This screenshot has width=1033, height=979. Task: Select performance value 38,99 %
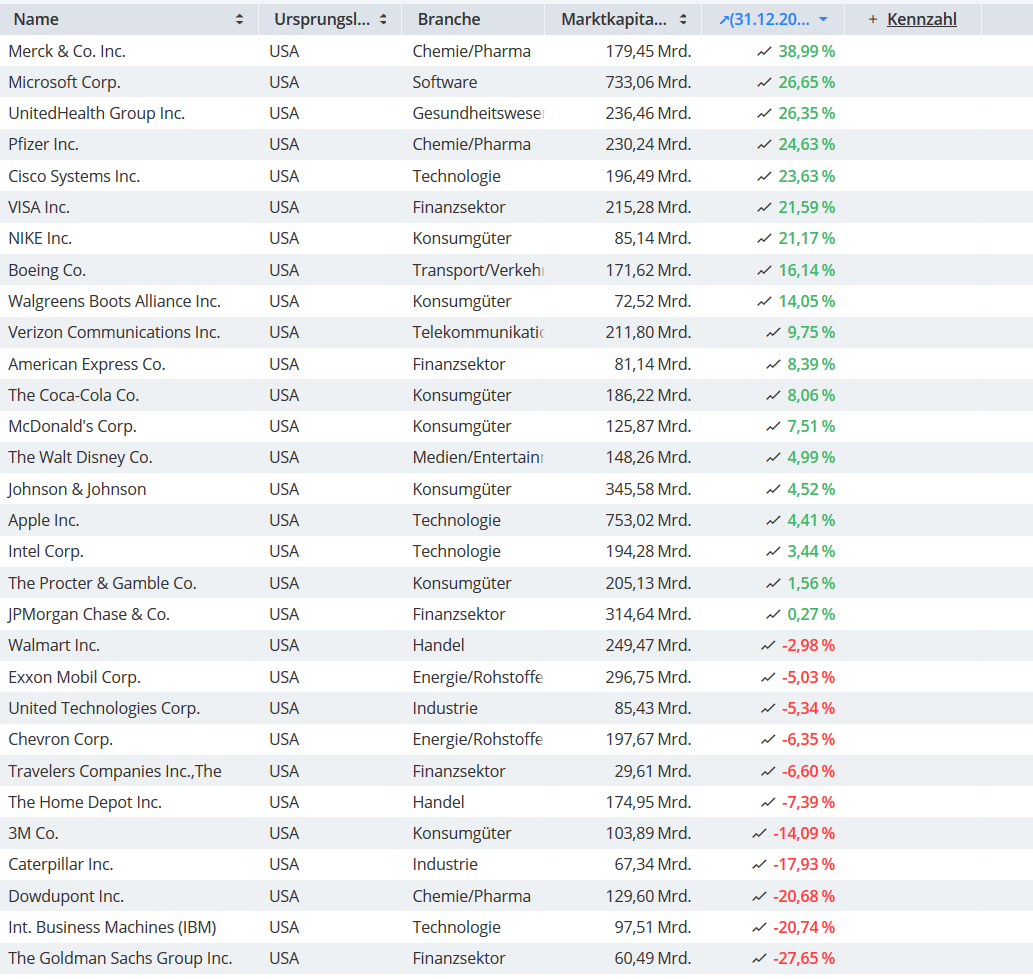click(x=806, y=51)
